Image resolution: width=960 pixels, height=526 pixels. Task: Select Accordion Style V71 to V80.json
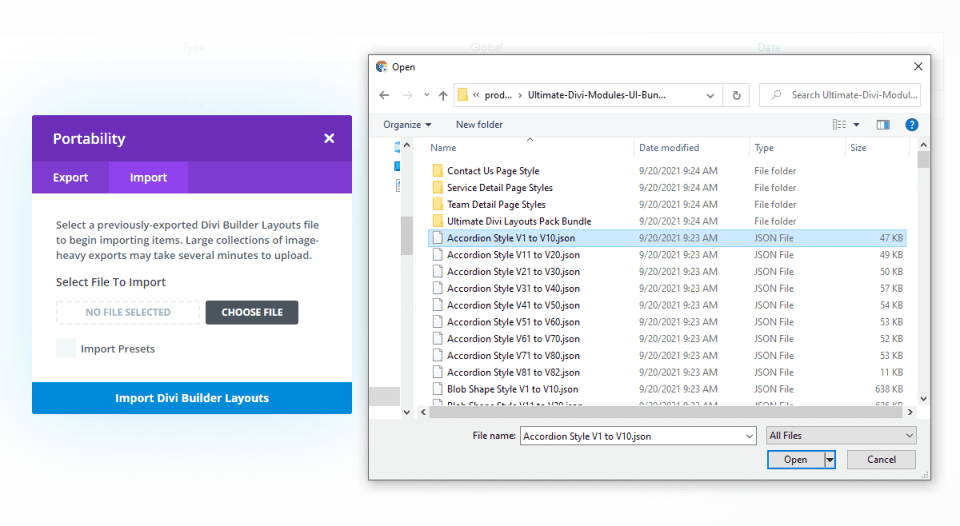click(x=667, y=356)
